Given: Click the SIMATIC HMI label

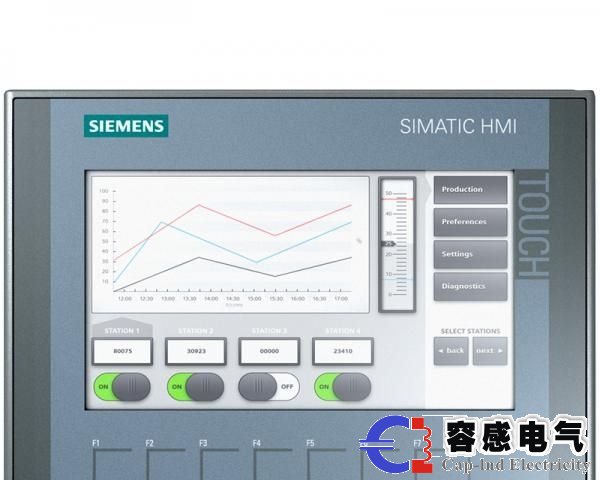Looking at the screenshot, I should (458, 127).
